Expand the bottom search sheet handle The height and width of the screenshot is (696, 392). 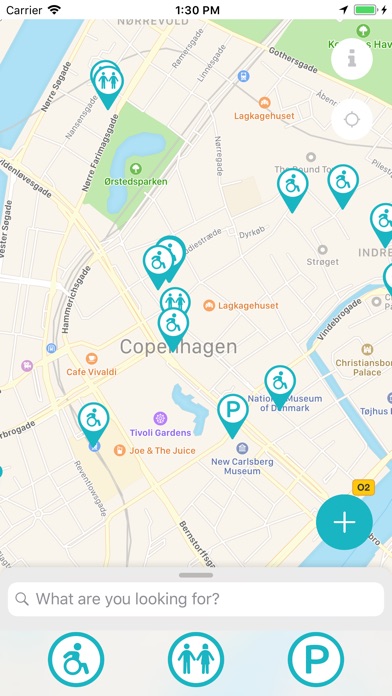click(x=196, y=575)
